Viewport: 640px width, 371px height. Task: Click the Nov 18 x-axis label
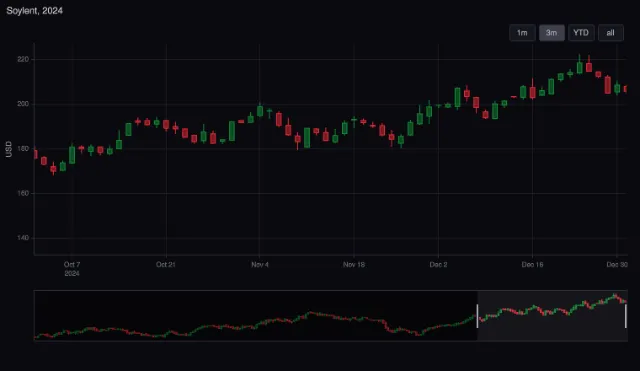353,264
